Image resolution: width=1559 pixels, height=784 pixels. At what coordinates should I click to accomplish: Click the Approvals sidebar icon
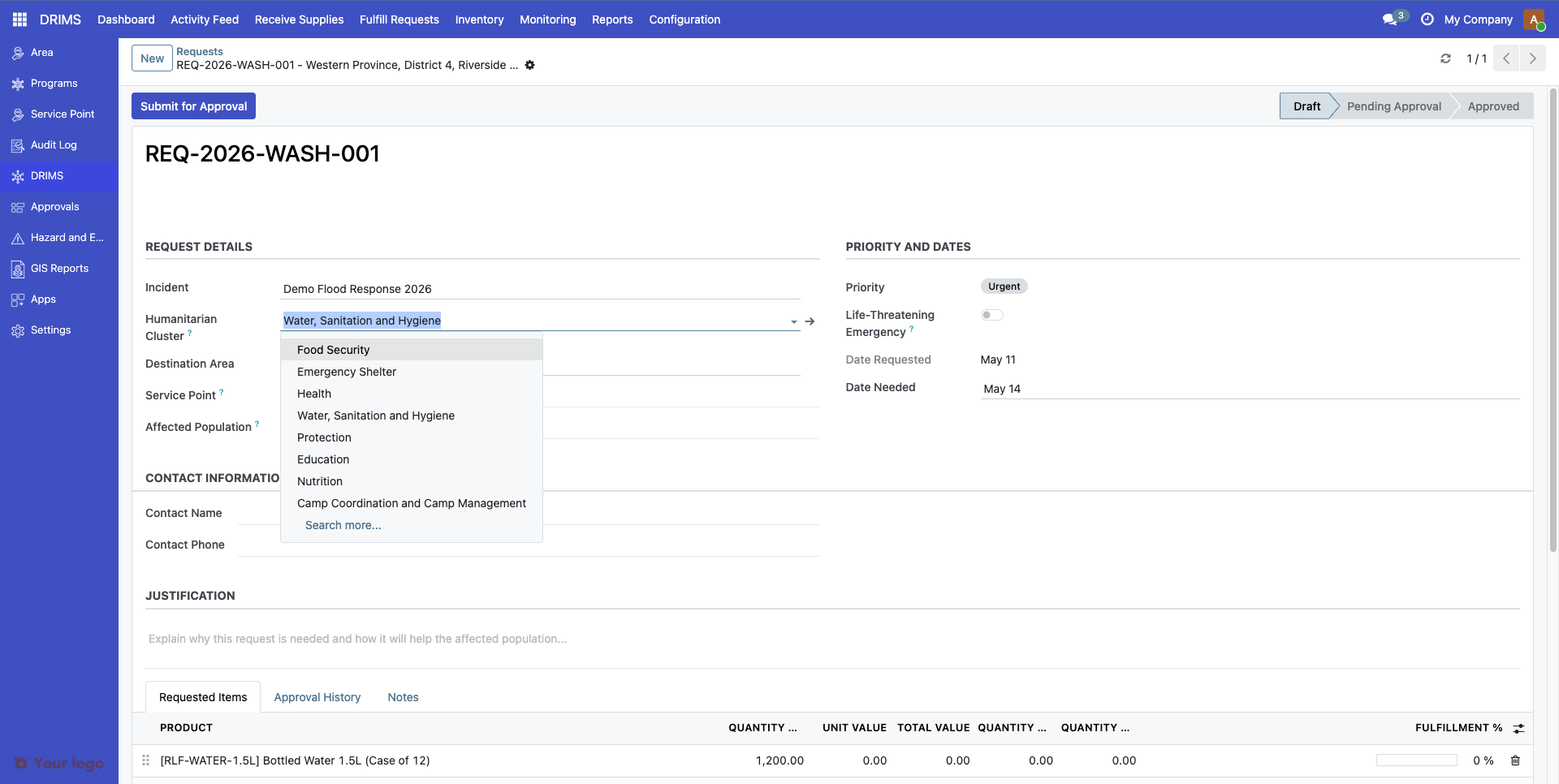click(18, 207)
